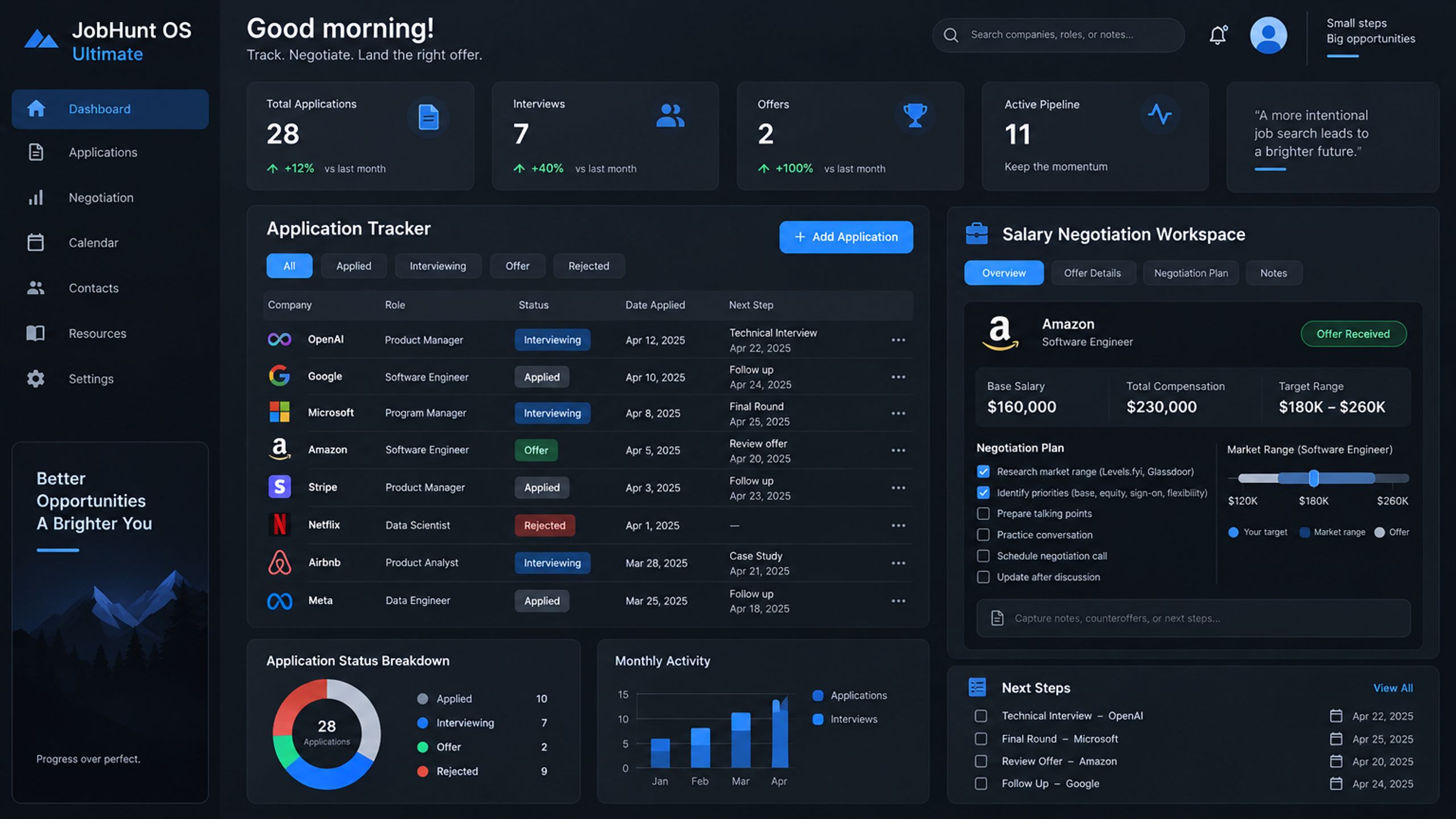This screenshot has width=1456, height=819.
Task: Switch to Offer Details tab
Action: (x=1093, y=273)
